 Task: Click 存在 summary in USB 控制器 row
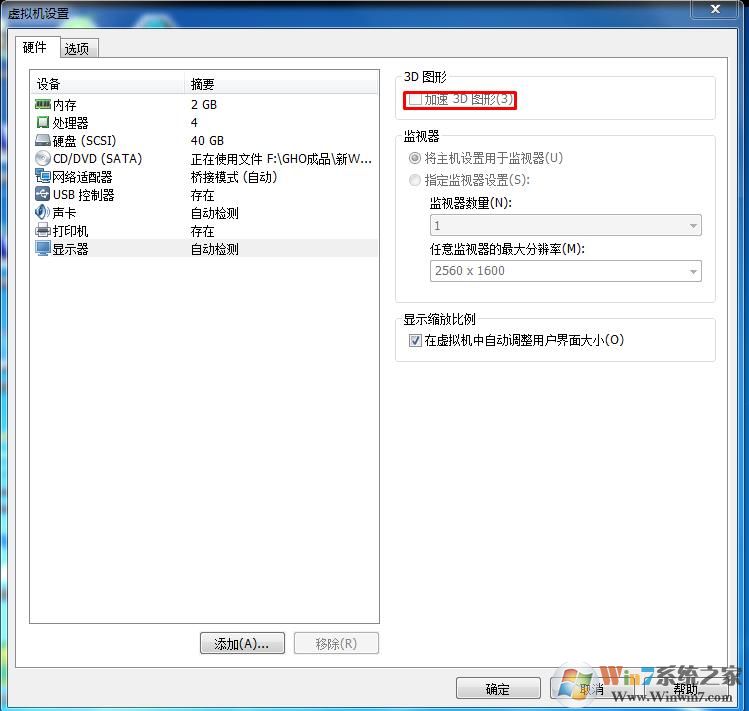(203, 195)
